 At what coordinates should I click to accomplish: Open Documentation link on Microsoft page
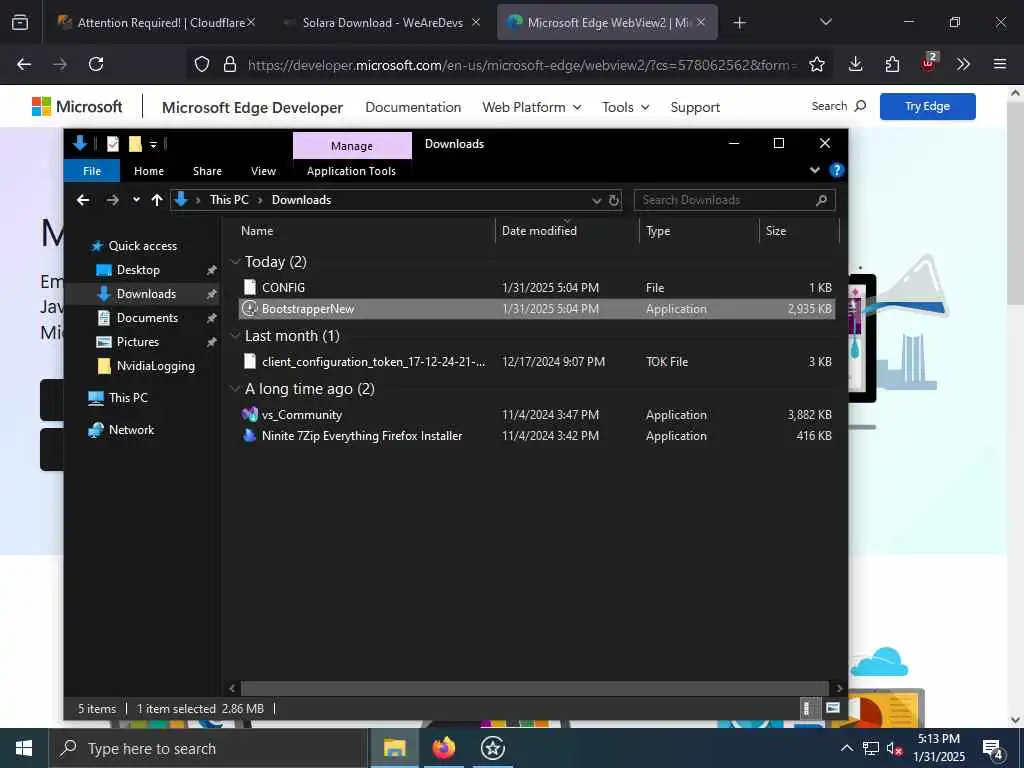[413, 107]
